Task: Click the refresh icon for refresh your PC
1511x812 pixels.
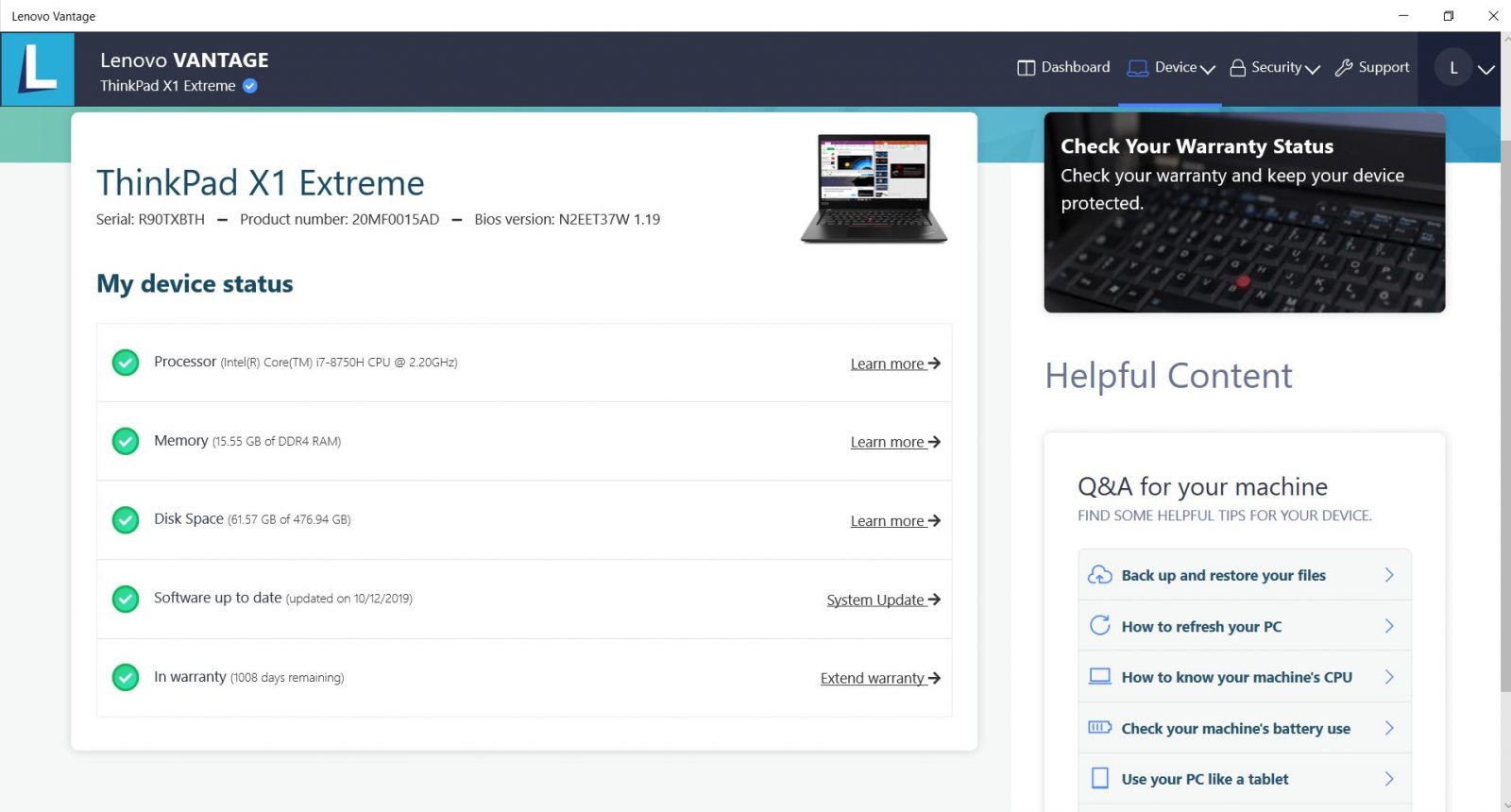Action: (1099, 625)
